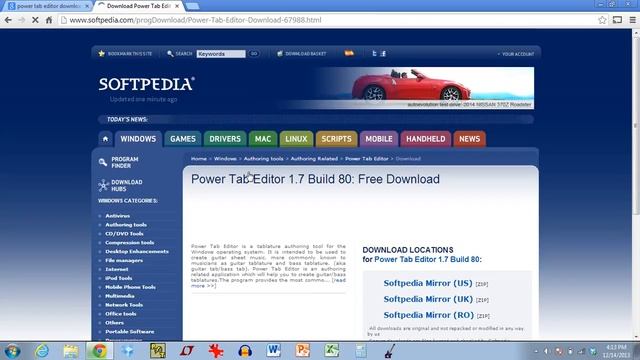Open Softpedia's Facebook icon
The width and height of the screenshot is (640, 360).
(383, 53)
